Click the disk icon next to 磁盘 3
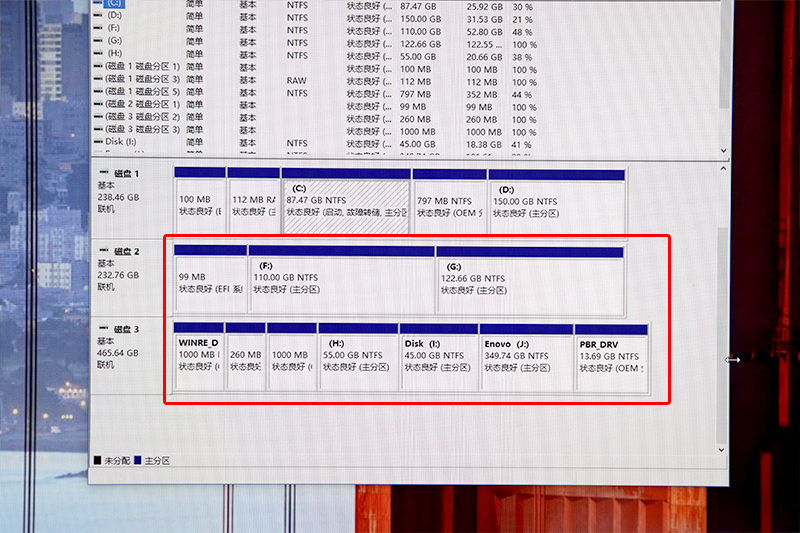Viewport: 800px width, 533px height. [104, 328]
